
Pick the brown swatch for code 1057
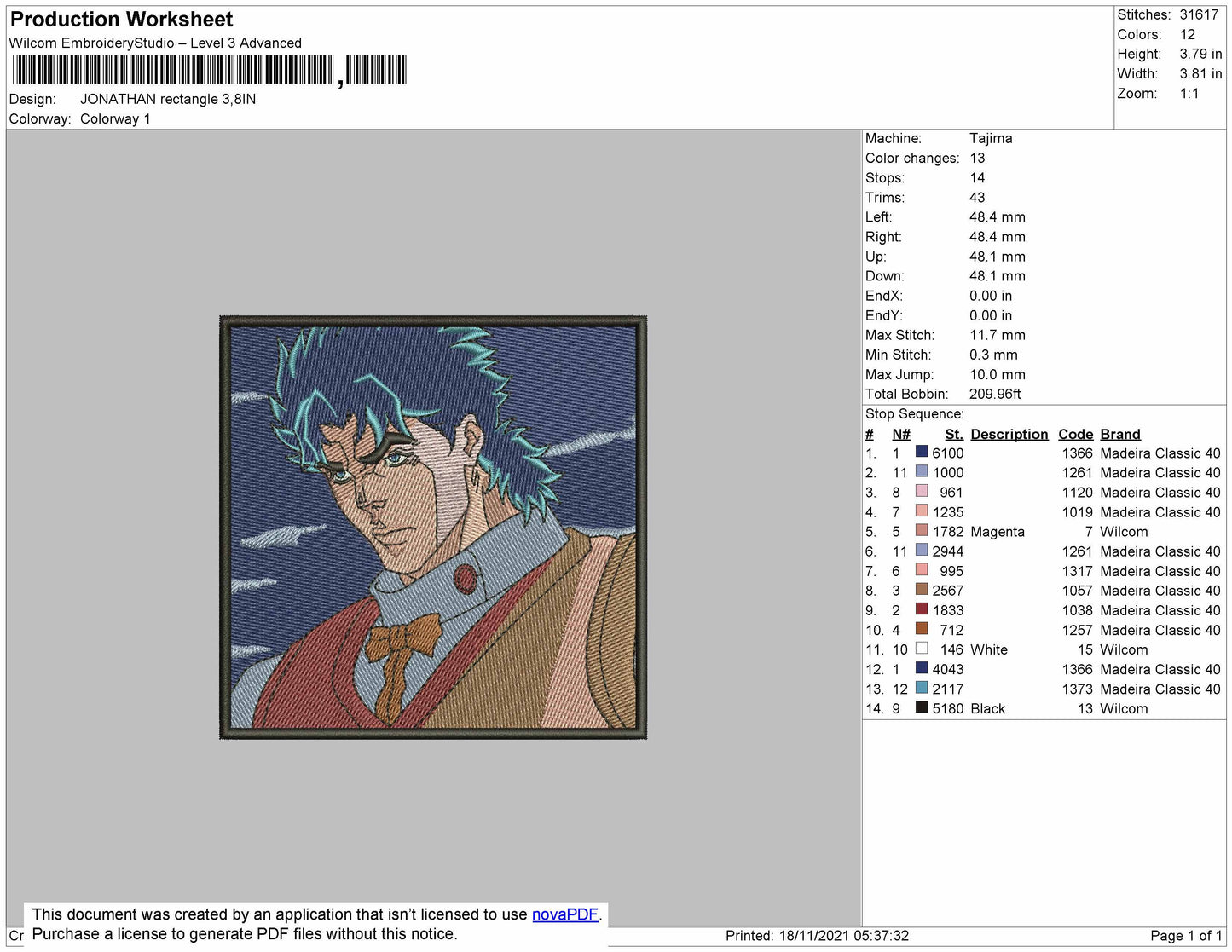point(922,589)
